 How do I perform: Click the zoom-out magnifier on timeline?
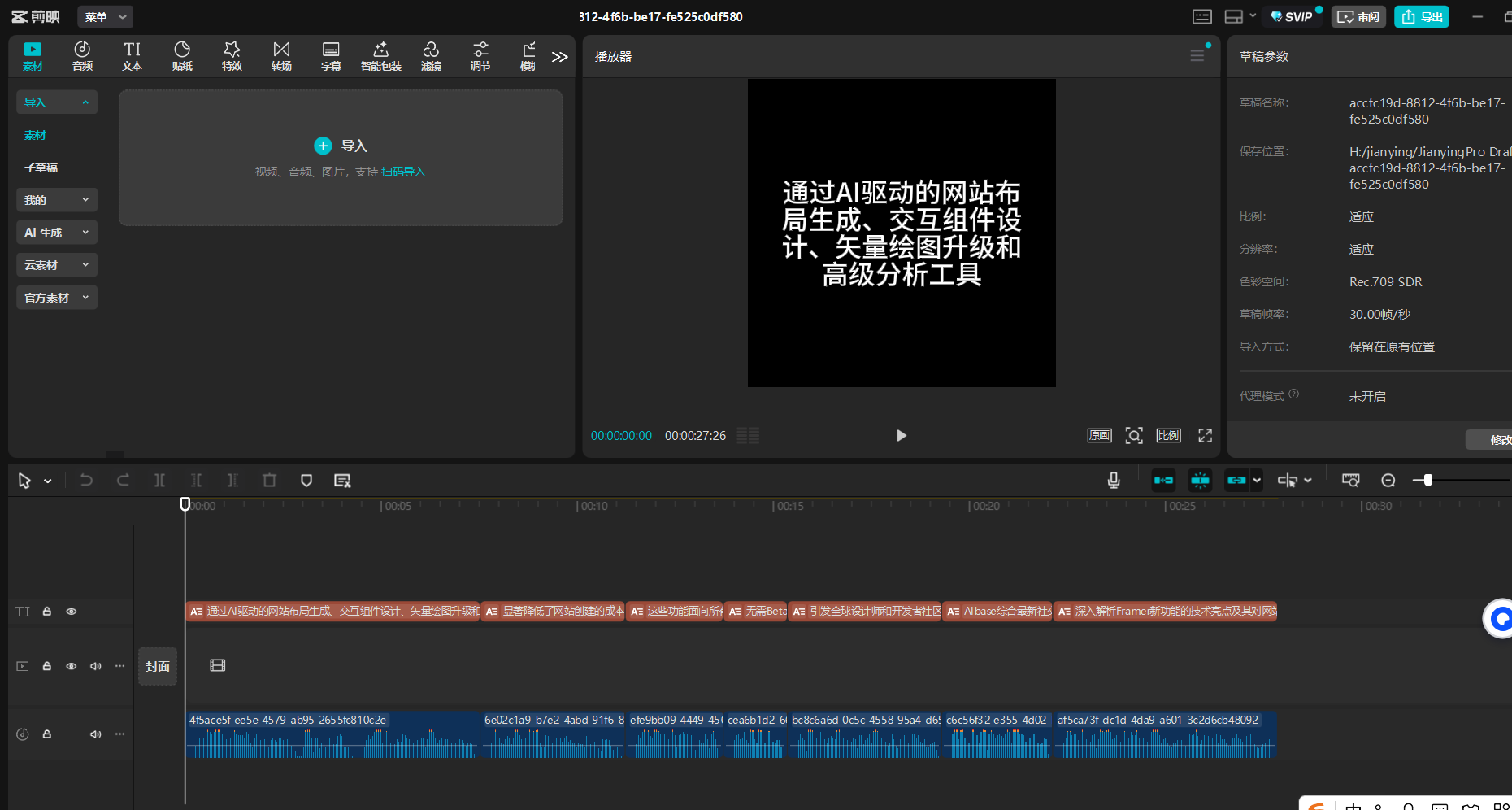point(1388,481)
